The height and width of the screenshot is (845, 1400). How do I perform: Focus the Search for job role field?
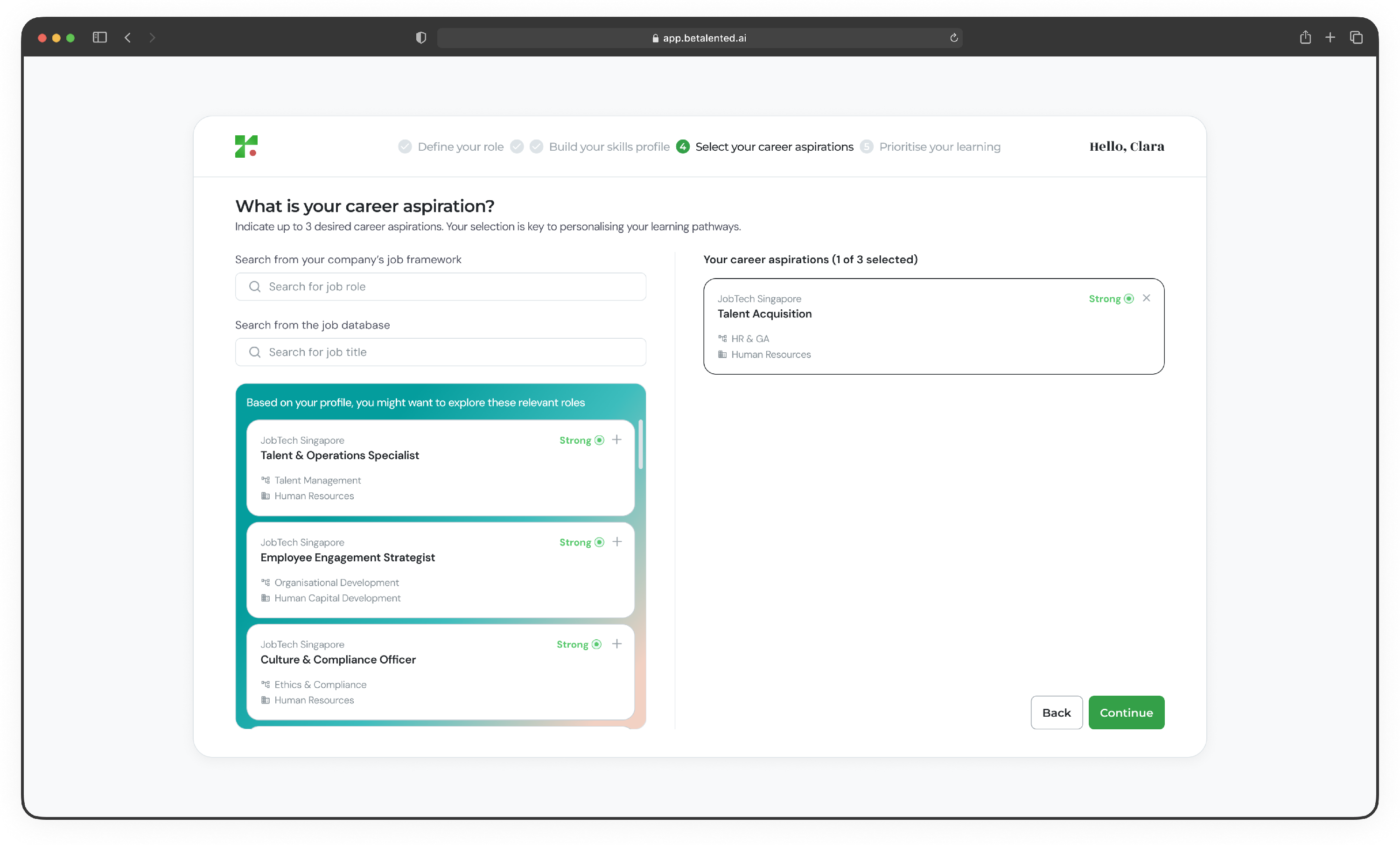click(x=441, y=287)
